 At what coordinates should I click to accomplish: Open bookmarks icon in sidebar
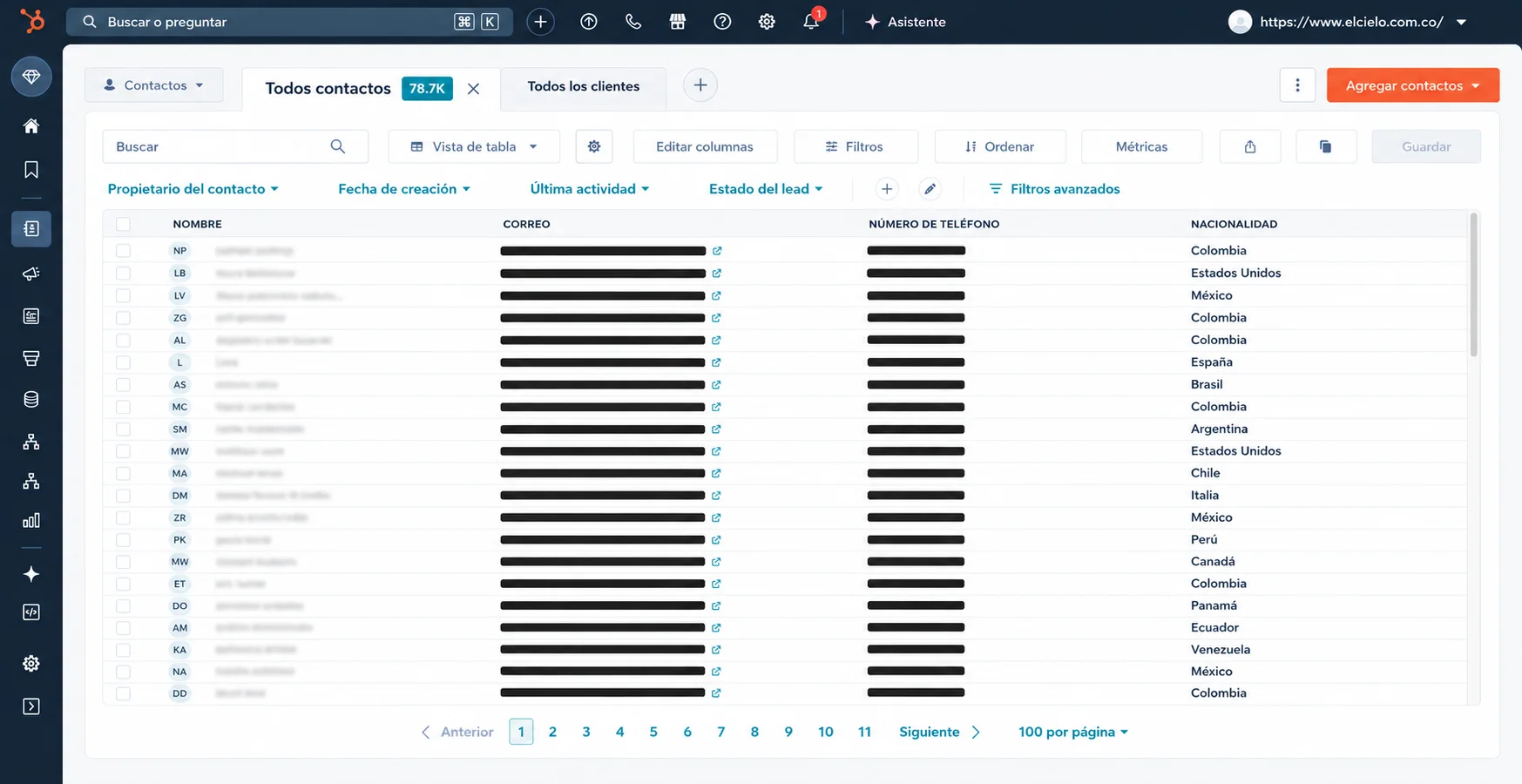tap(31, 169)
